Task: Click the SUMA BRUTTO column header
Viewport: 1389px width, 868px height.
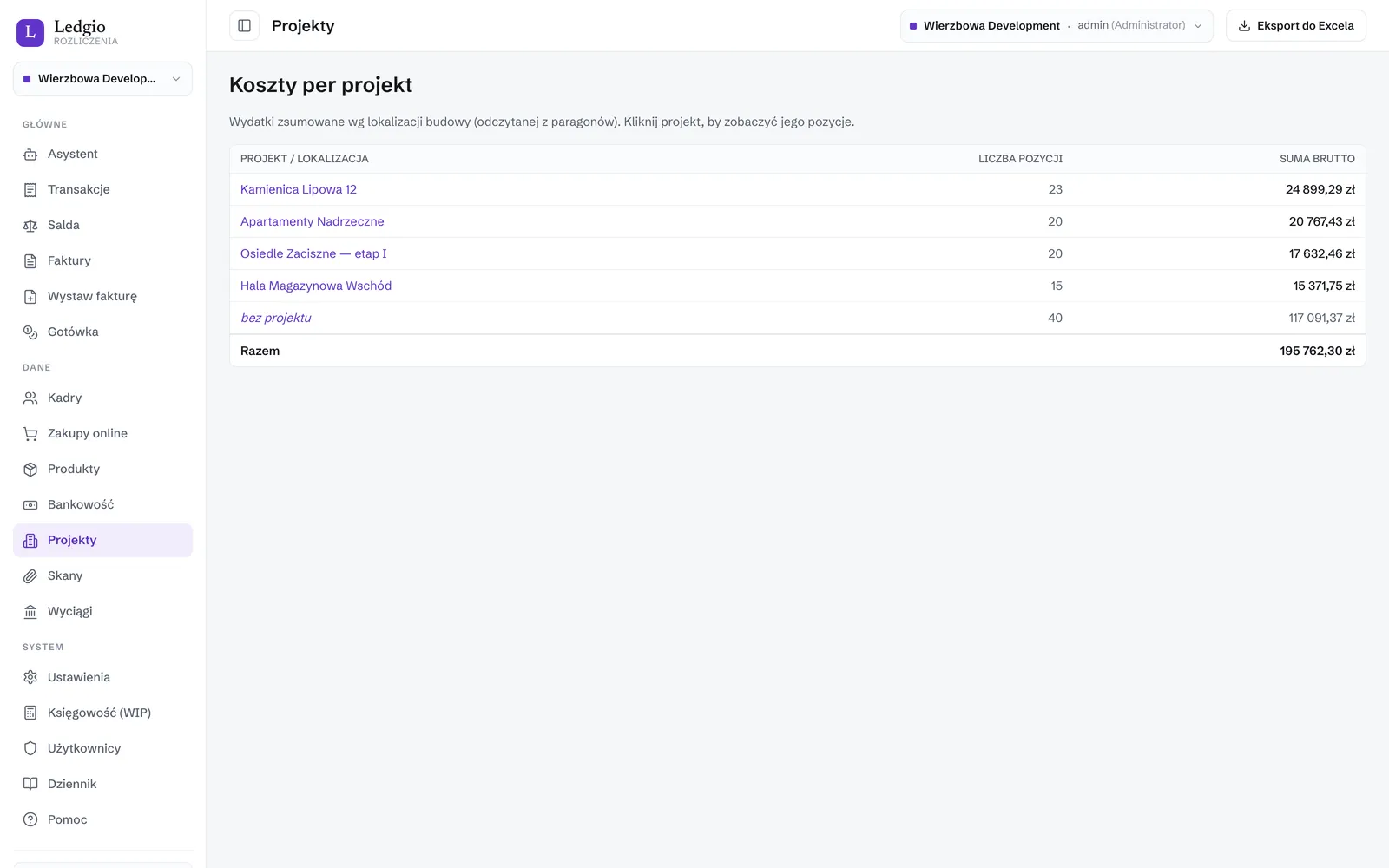Action: pos(1317,160)
